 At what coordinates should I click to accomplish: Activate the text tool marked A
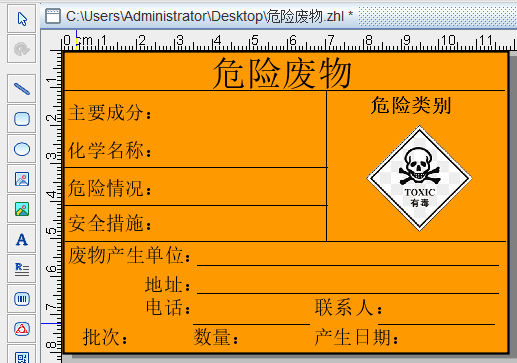point(22,239)
